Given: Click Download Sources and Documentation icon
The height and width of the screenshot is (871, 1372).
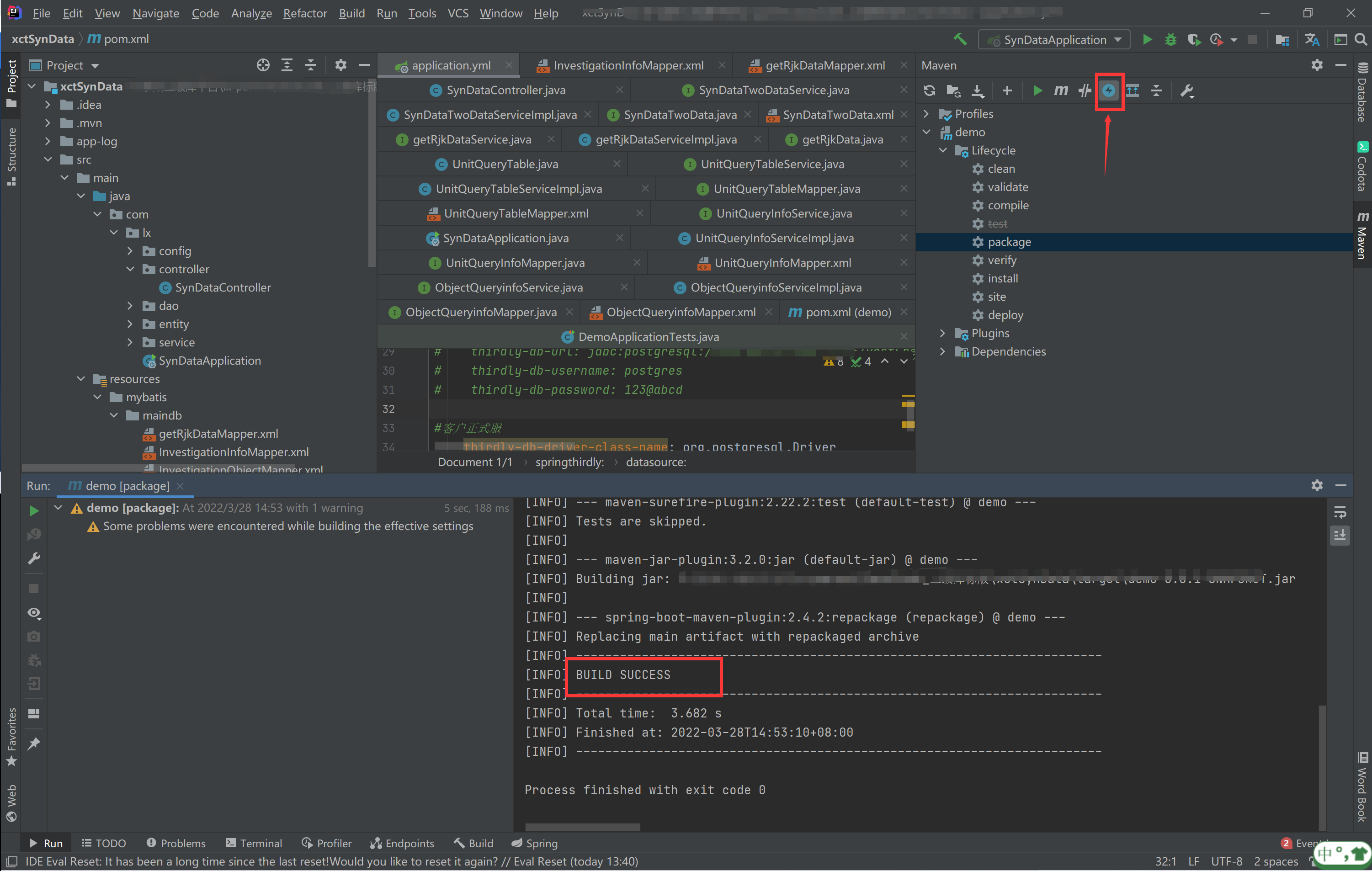Looking at the screenshot, I should pyautogui.click(x=977, y=90).
